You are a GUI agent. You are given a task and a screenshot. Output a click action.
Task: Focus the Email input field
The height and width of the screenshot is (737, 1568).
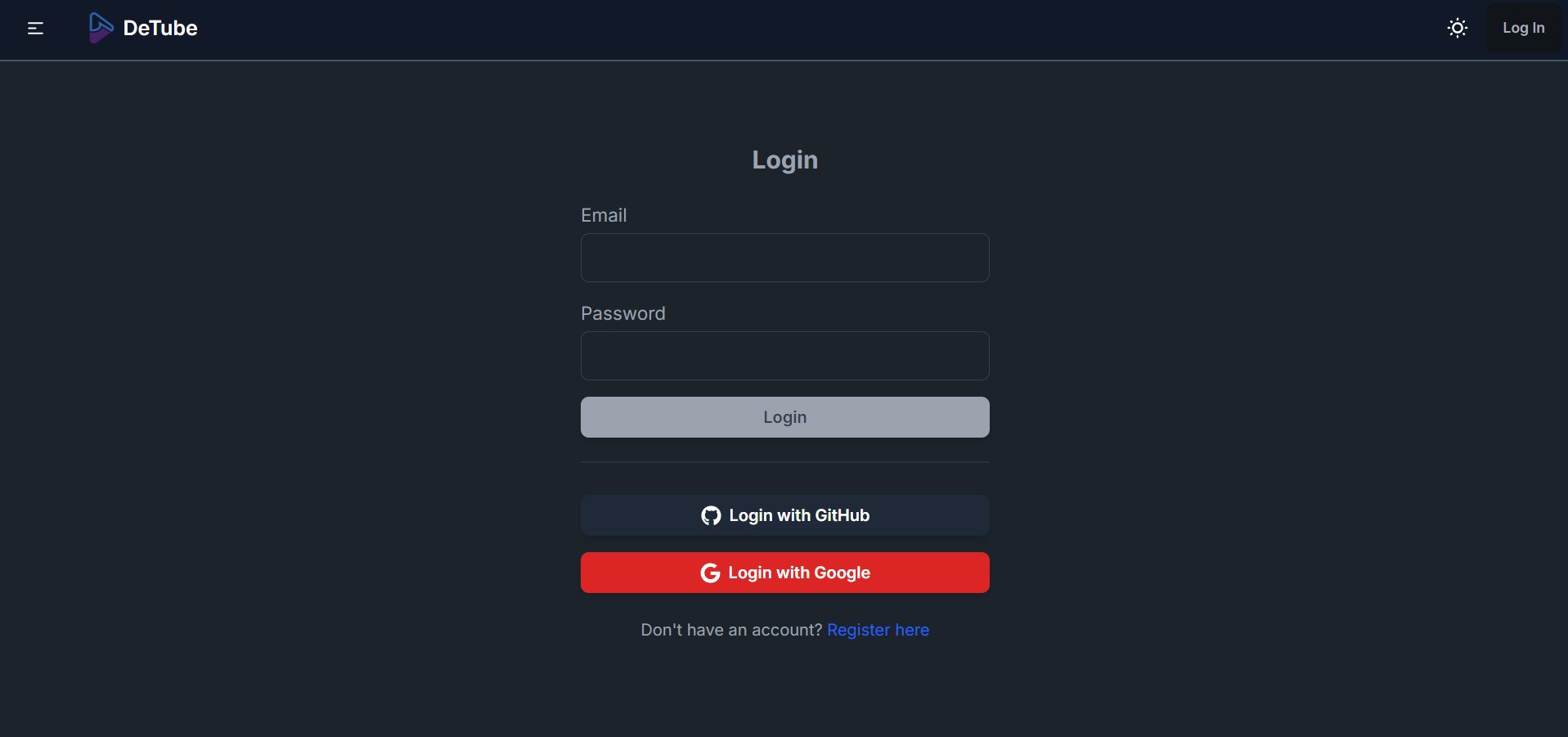coord(784,258)
